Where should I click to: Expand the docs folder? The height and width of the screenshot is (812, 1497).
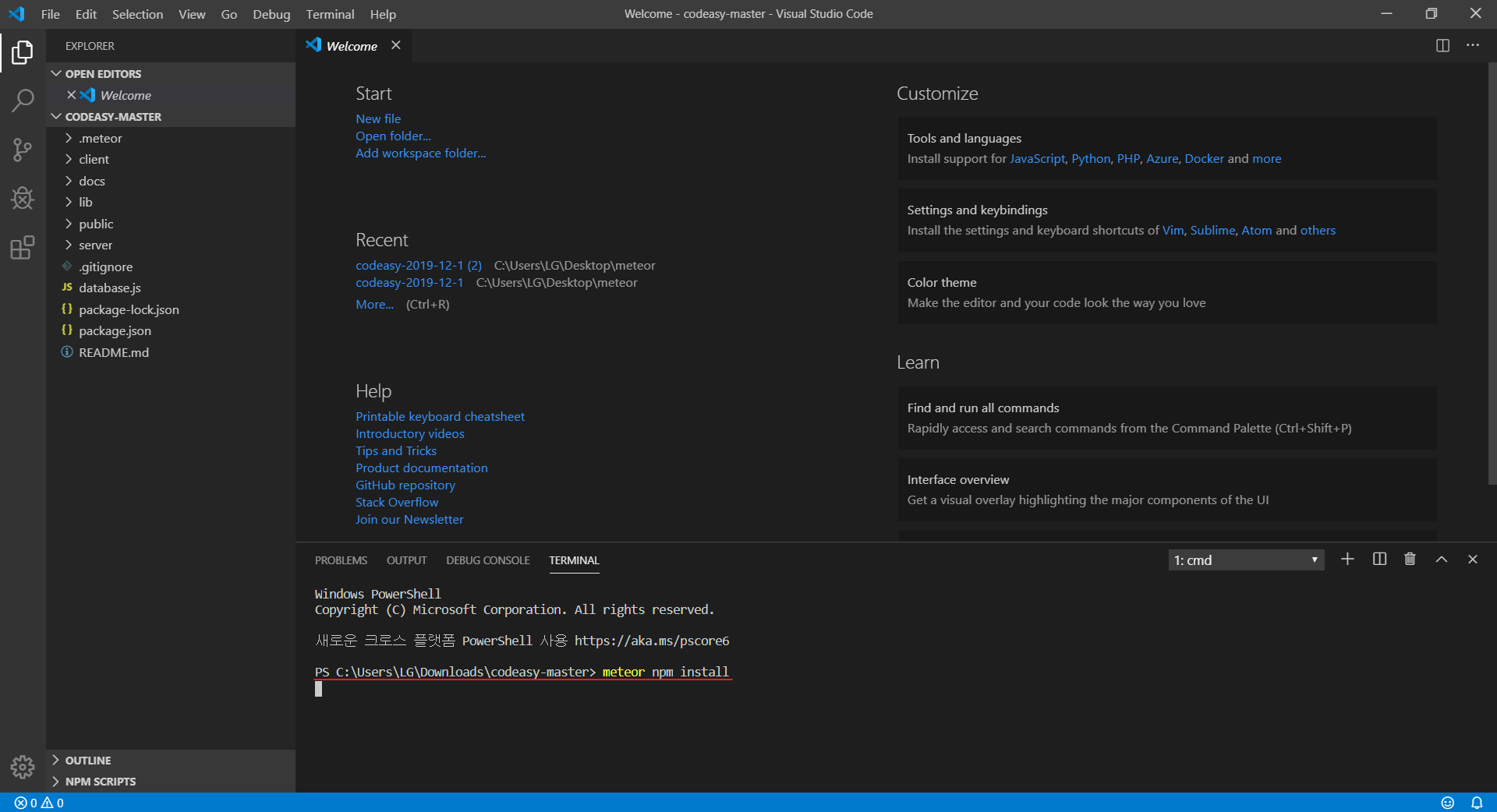coord(171,181)
